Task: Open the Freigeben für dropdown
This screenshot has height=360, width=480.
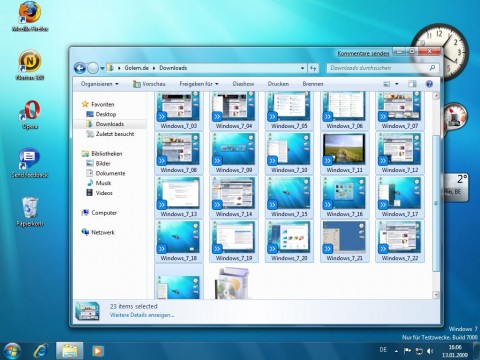Action: click(199, 84)
